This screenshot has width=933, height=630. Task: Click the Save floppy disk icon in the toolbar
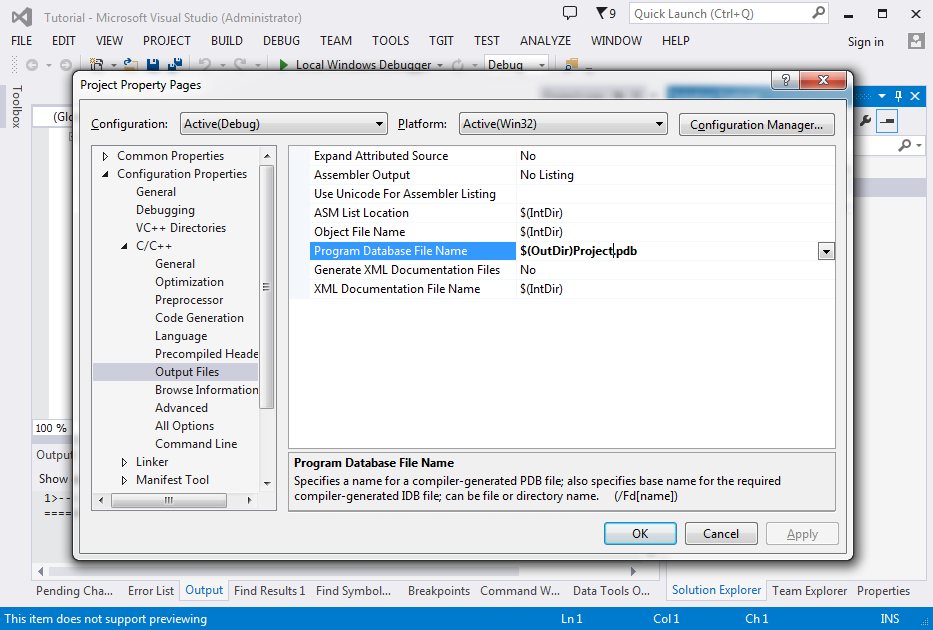click(x=153, y=64)
